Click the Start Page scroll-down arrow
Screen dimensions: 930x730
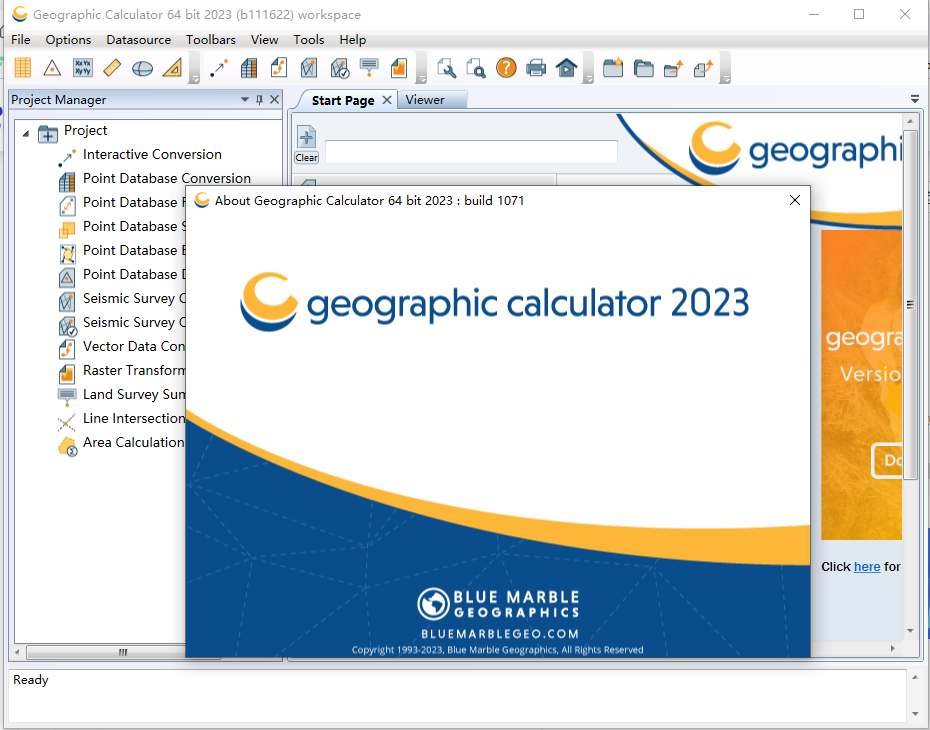point(910,631)
